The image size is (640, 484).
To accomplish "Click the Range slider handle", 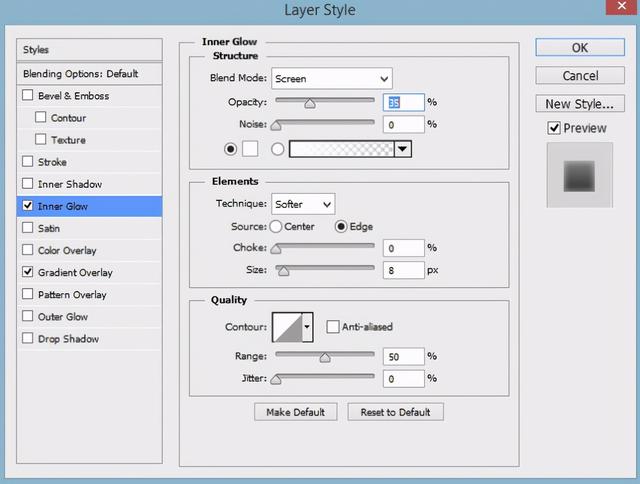I will tap(325, 357).
